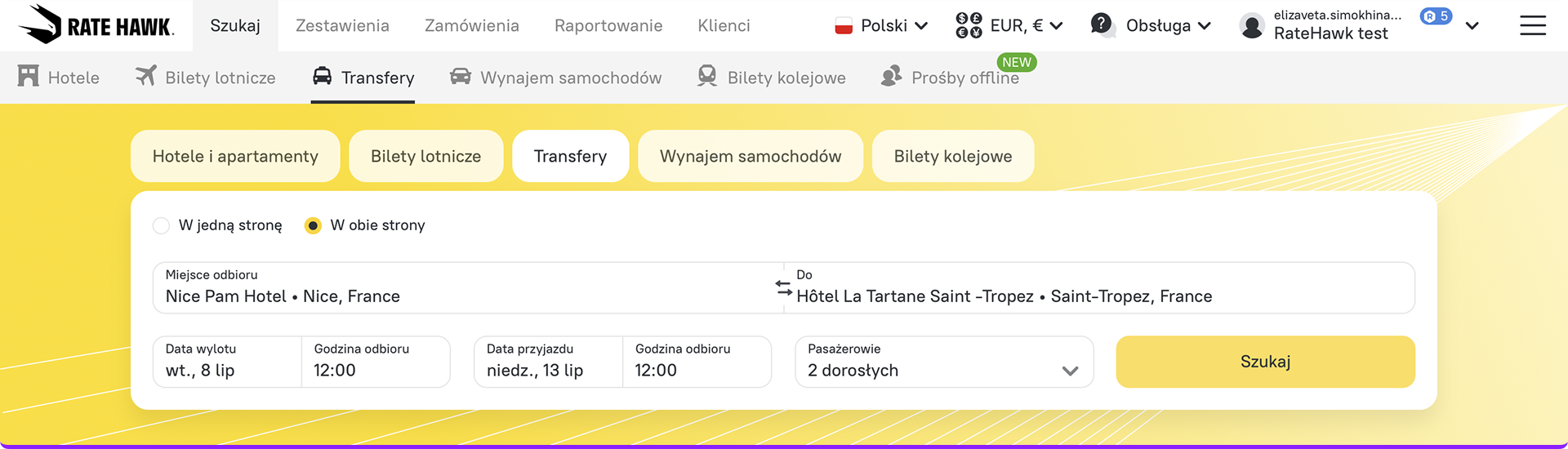Open the Pasażerowie passengers dropdown
1568x449 pixels.
click(x=943, y=362)
